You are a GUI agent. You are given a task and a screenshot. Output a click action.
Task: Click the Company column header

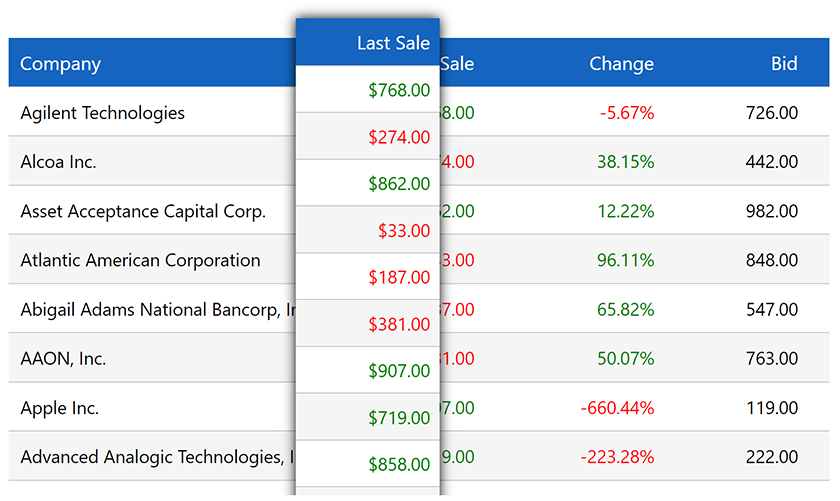61,64
